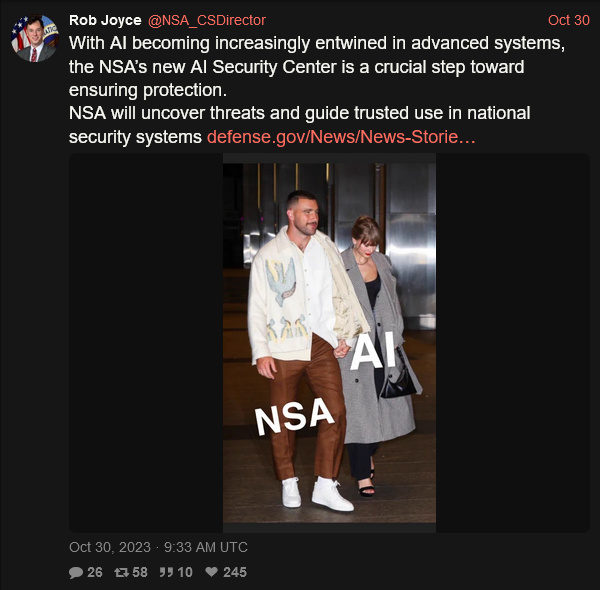Select the Oct 30, 2023 9:33 AM timestamp

158,547
